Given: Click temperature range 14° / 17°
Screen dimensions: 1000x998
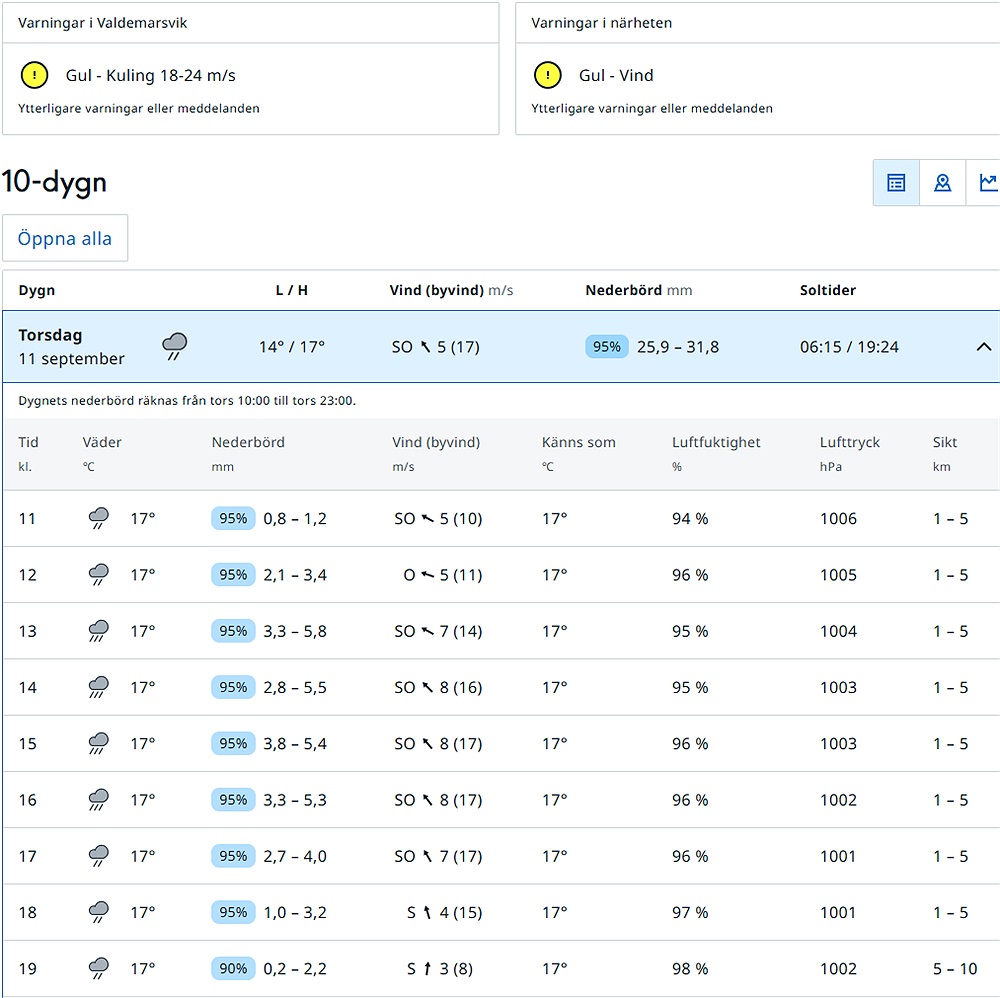Looking at the screenshot, I should tap(291, 347).
